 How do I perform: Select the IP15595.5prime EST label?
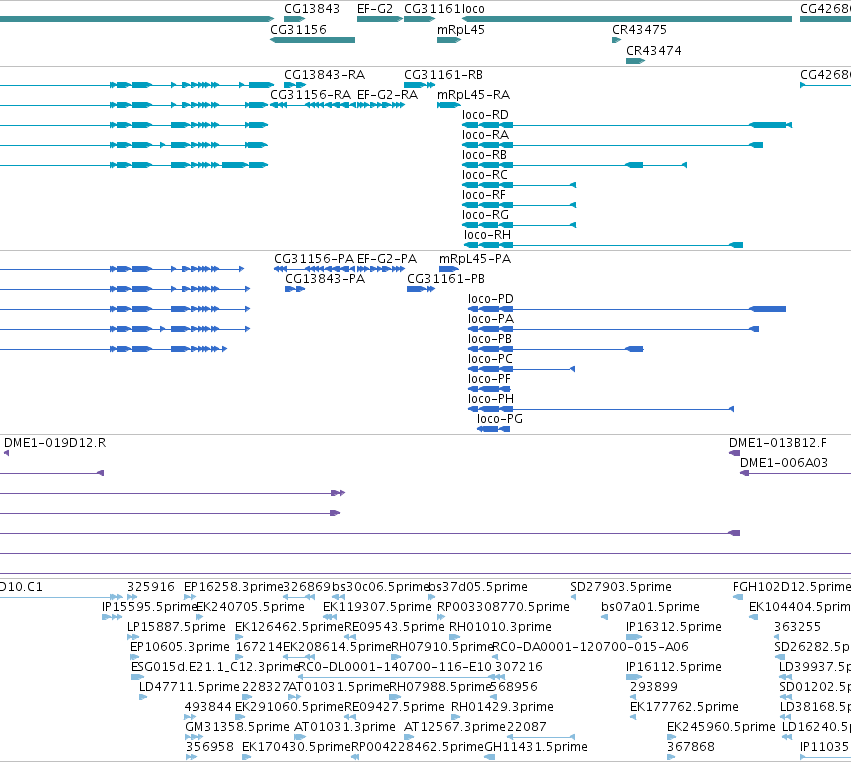tap(149, 607)
